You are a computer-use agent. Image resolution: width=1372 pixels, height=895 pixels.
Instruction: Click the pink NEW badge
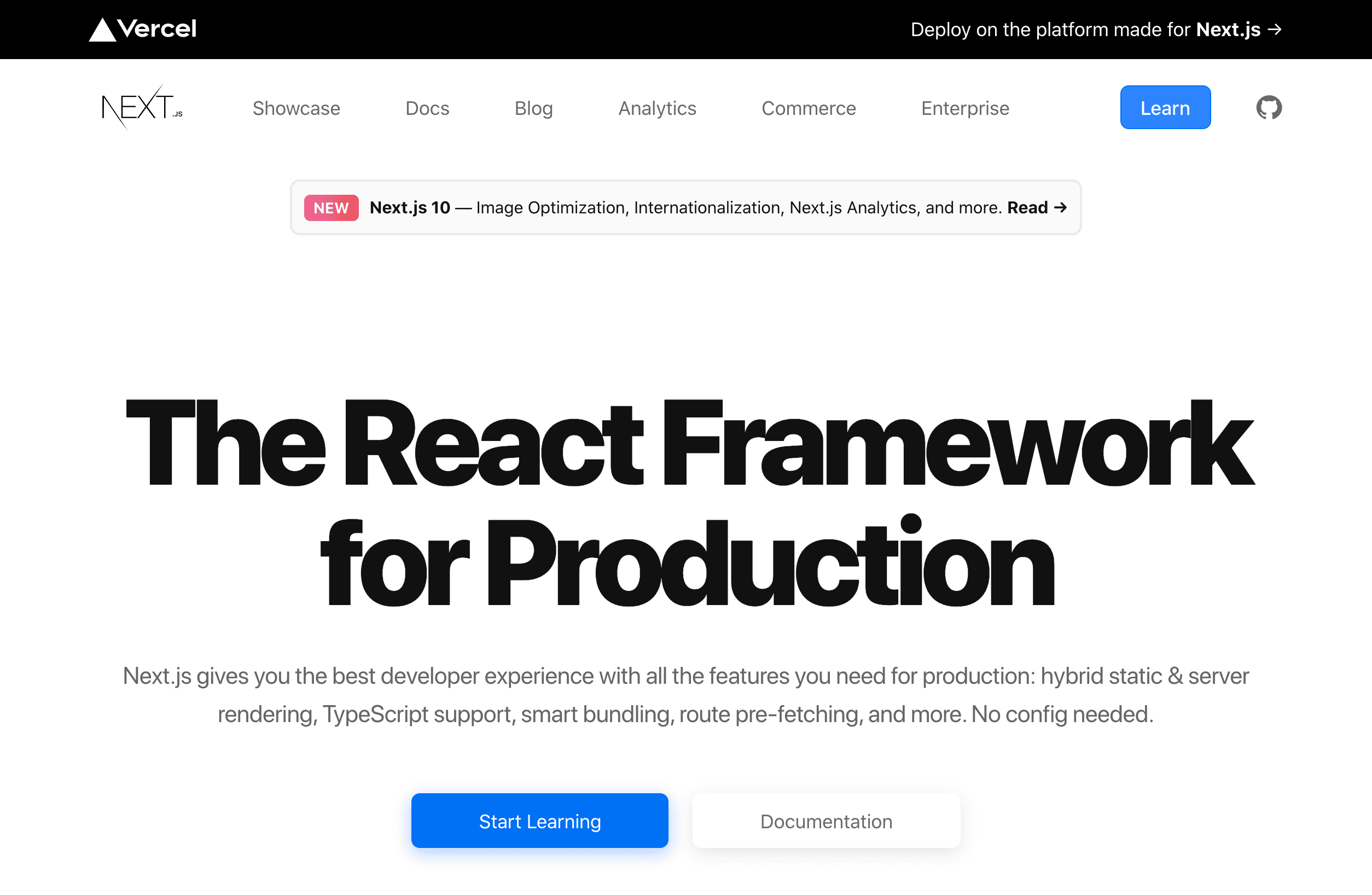pyautogui.click(x=331, y=208)
